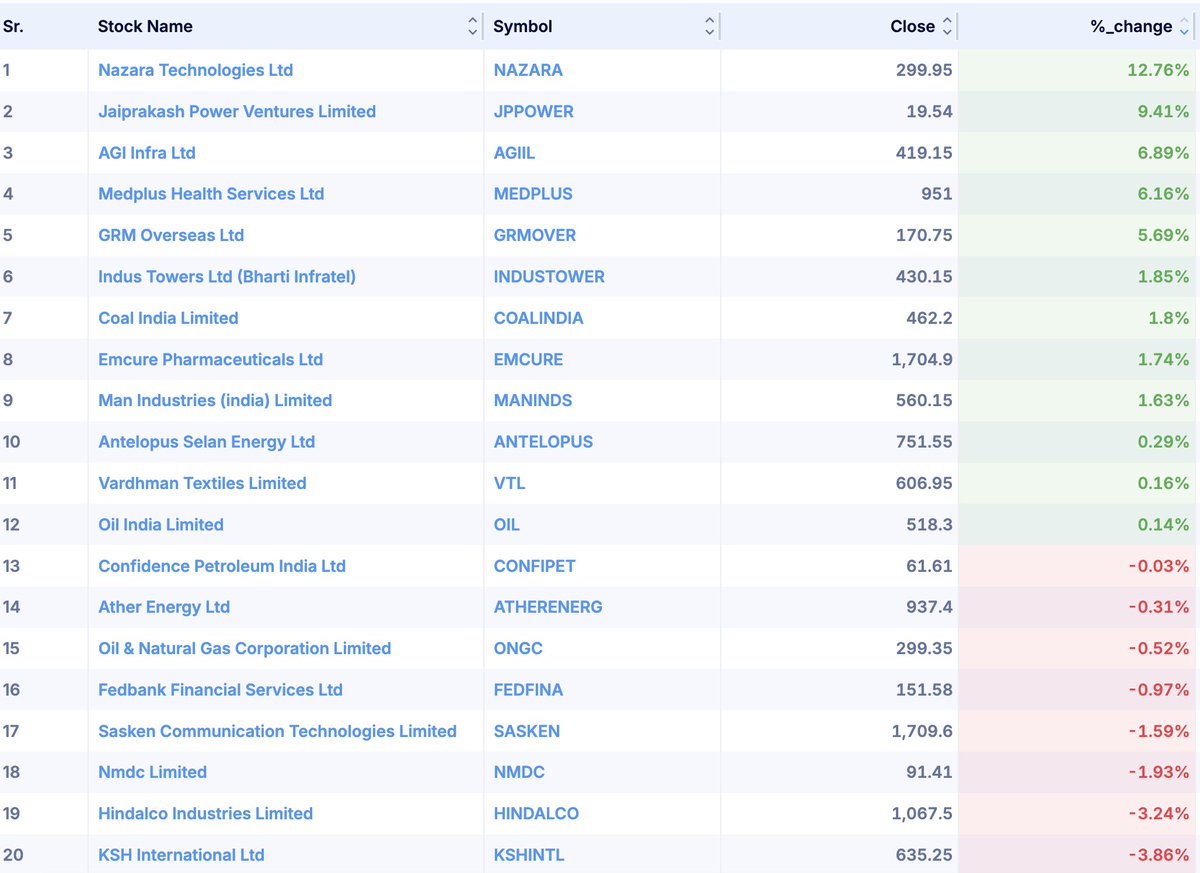Open Sasken Communication Technologies Limited link
The height and width of the screenshot is (873, 1200).
coord(278,731)
